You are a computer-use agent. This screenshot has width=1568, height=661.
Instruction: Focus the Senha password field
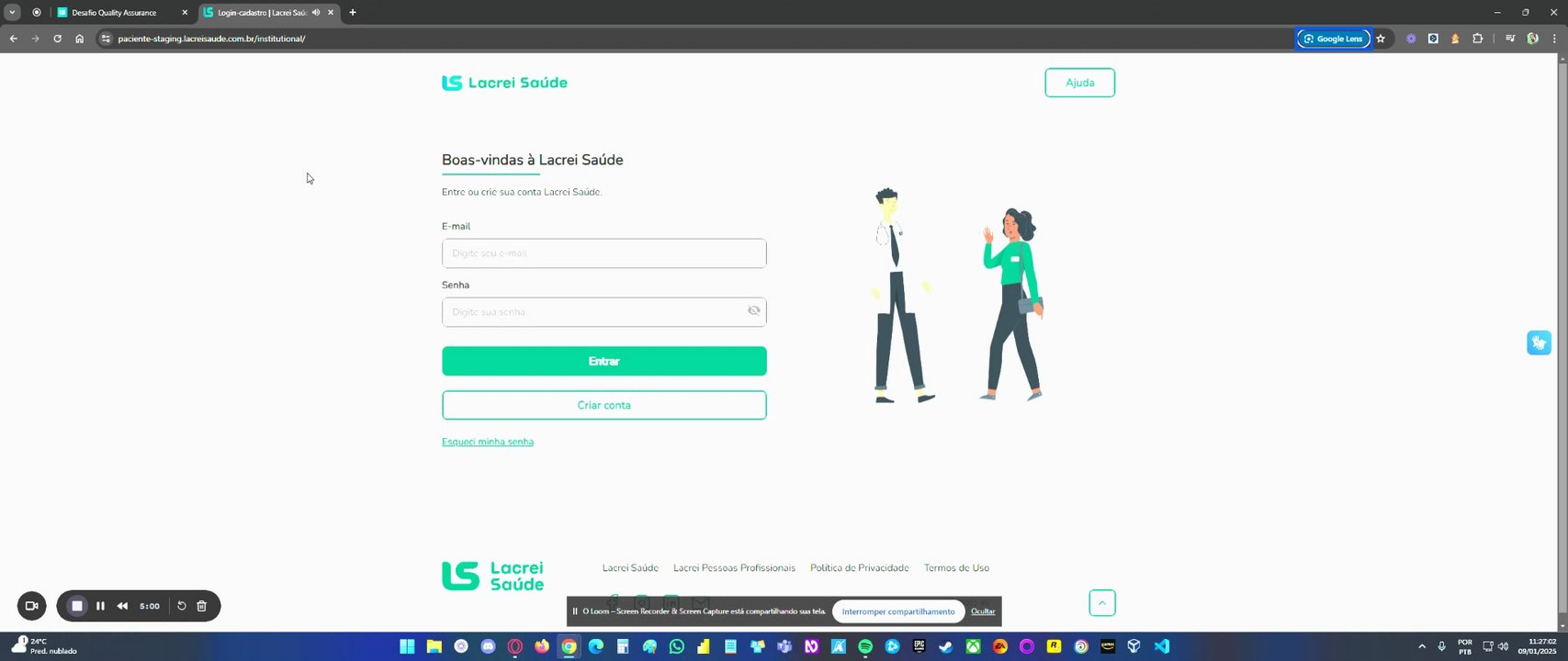coord(604,312)
